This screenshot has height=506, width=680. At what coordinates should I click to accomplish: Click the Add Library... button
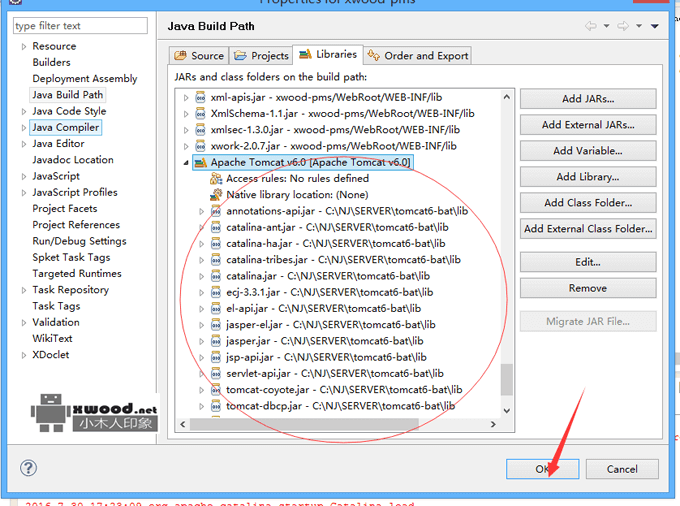pyautogui.click(x=588, y=177)
